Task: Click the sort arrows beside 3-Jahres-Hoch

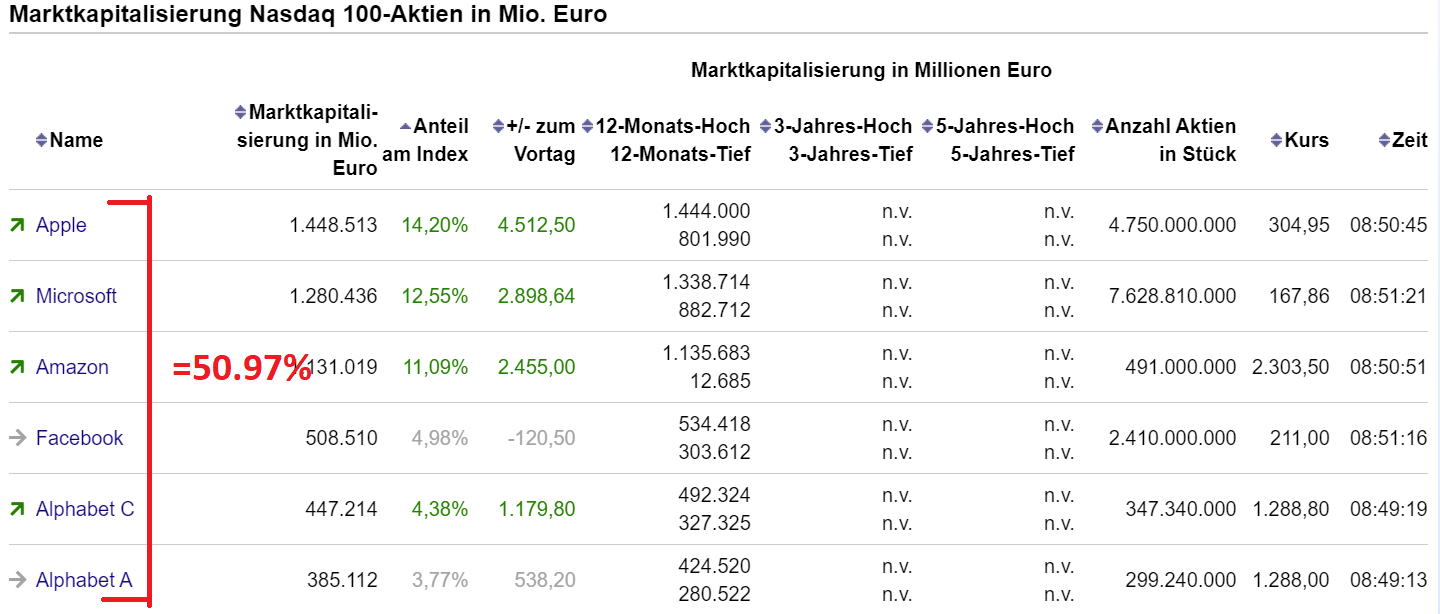Action: 766,126
